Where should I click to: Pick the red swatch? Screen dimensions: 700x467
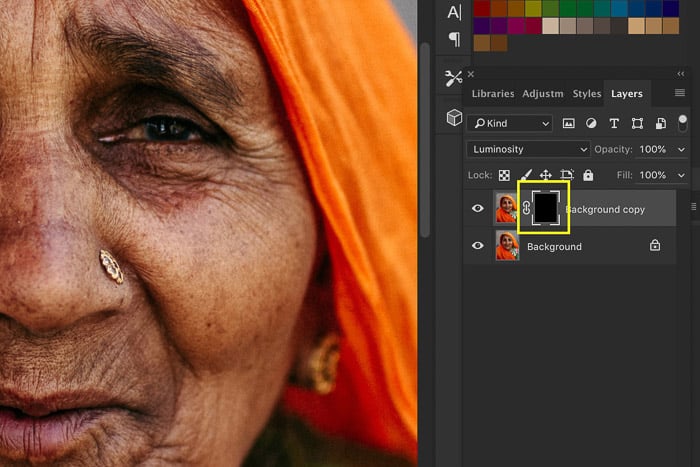click(x=482, y=8)
